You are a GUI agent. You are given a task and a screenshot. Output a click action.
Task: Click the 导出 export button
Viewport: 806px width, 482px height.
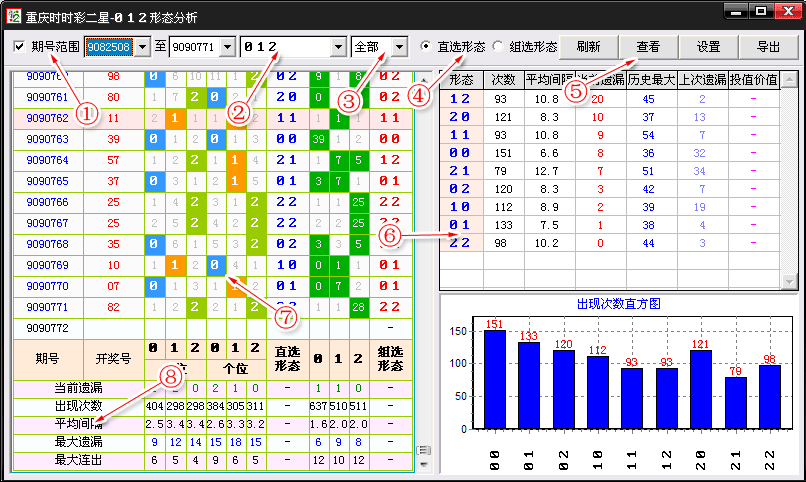point(767,47)
